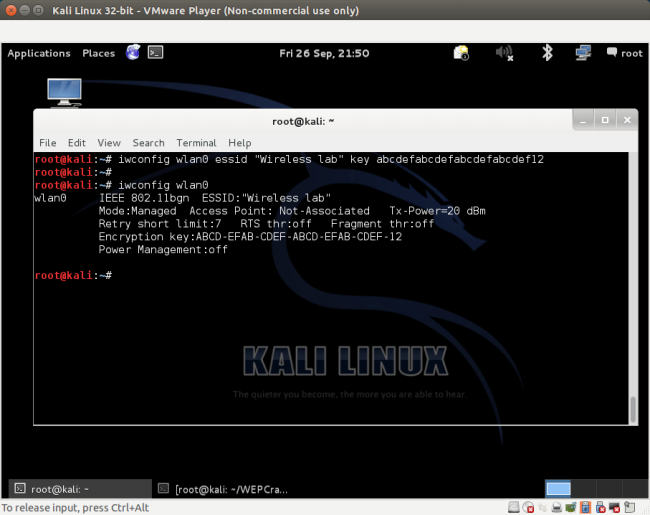This screenshot has height=515, width=650.
Task: Click the network connection icon
Action: point(583,53)
